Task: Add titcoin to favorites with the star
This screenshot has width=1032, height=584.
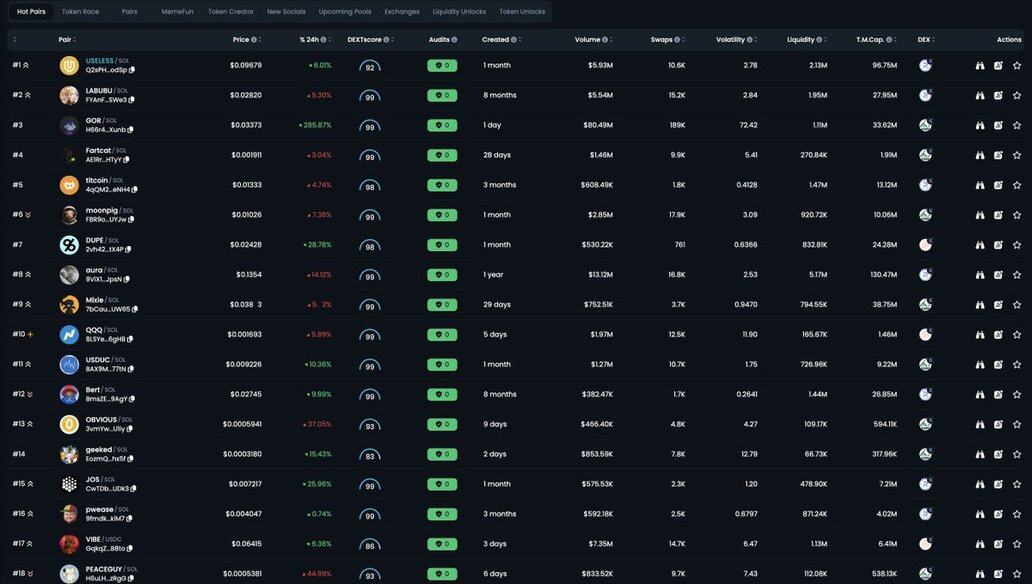Action: (1017, 185)
